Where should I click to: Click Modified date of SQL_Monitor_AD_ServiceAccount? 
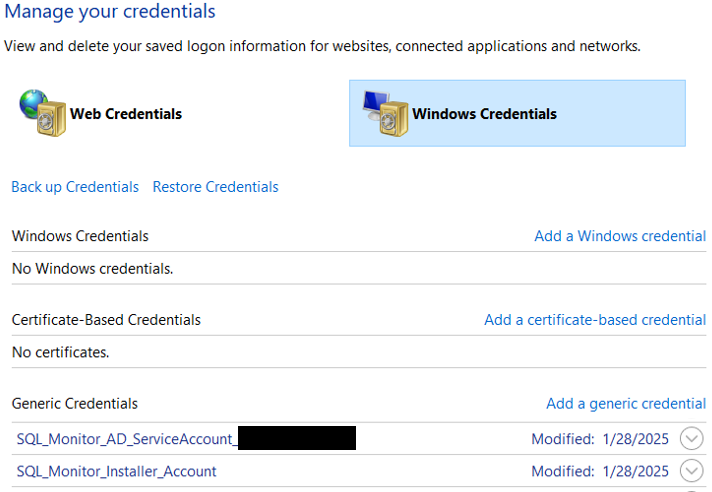click(x=600, y=439)
